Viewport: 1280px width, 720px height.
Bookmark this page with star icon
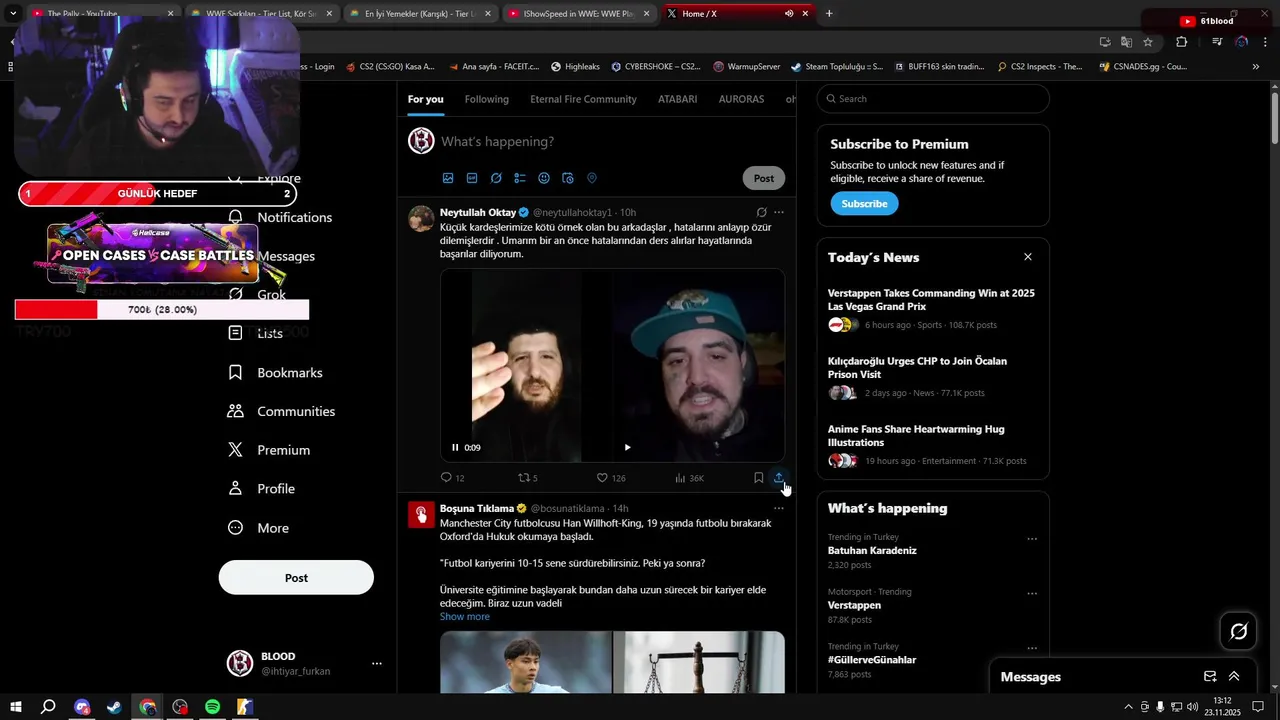point(1148,42)
